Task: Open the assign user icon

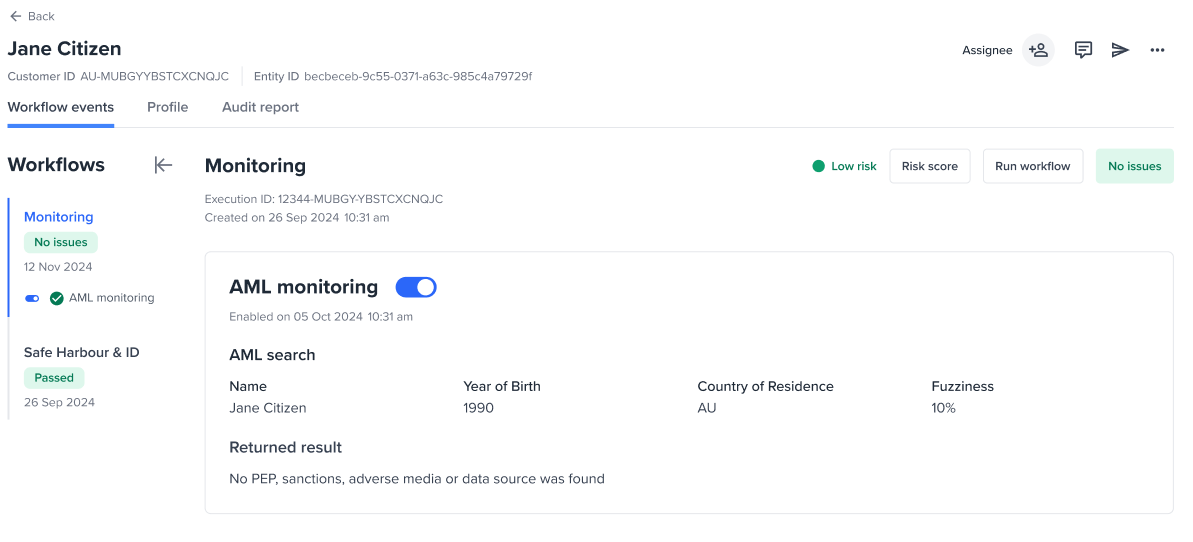Action: pos(1038,50)
